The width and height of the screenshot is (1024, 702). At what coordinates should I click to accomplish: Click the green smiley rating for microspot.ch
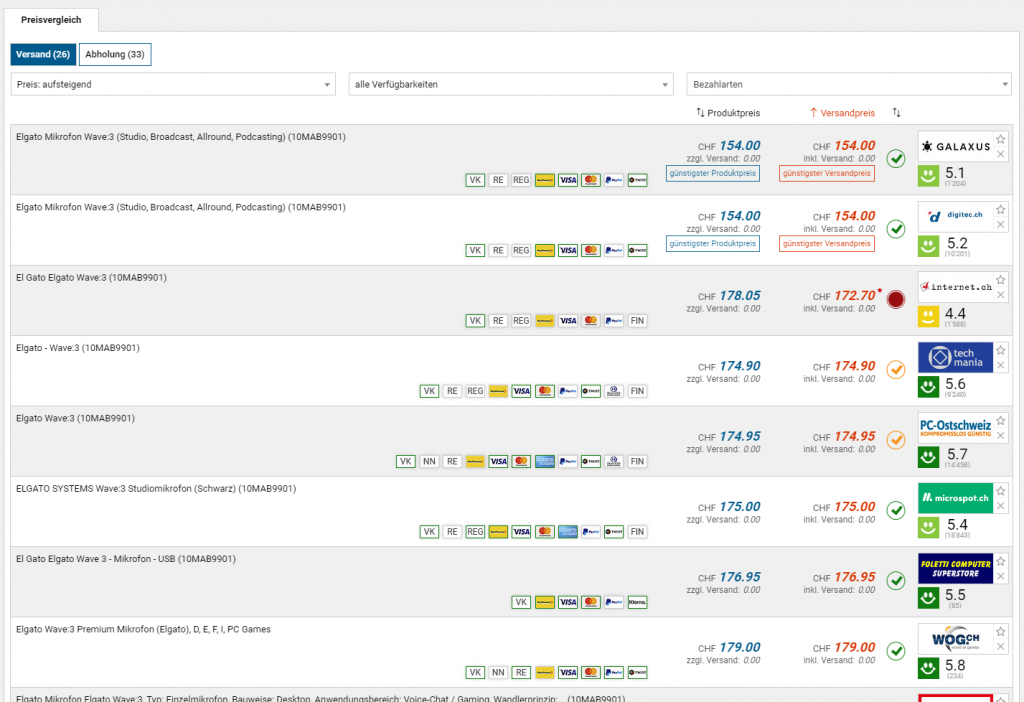click(x=930, y=527)
